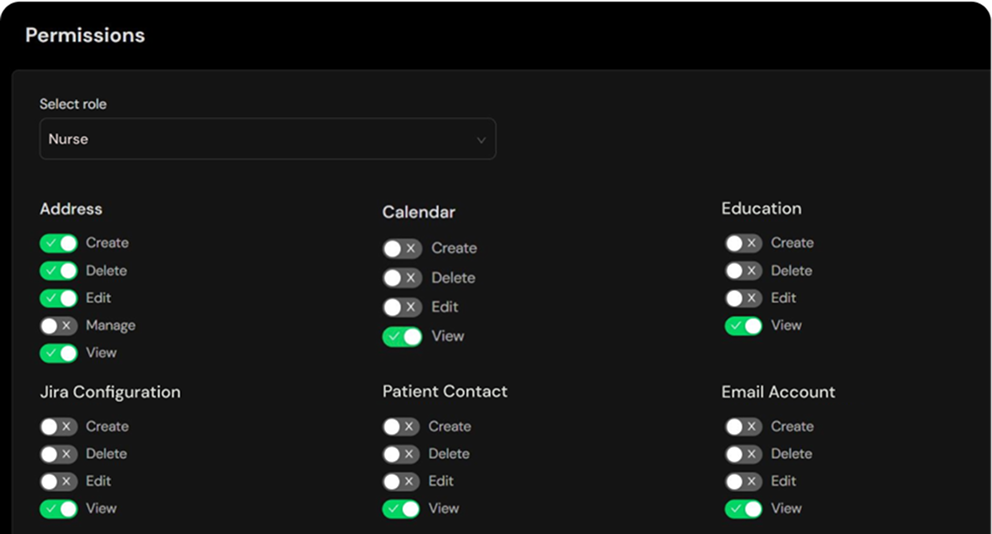The image size is (992, 534).
Task: Enable the Address Manage toggle
Action: [x=59, y=326]
